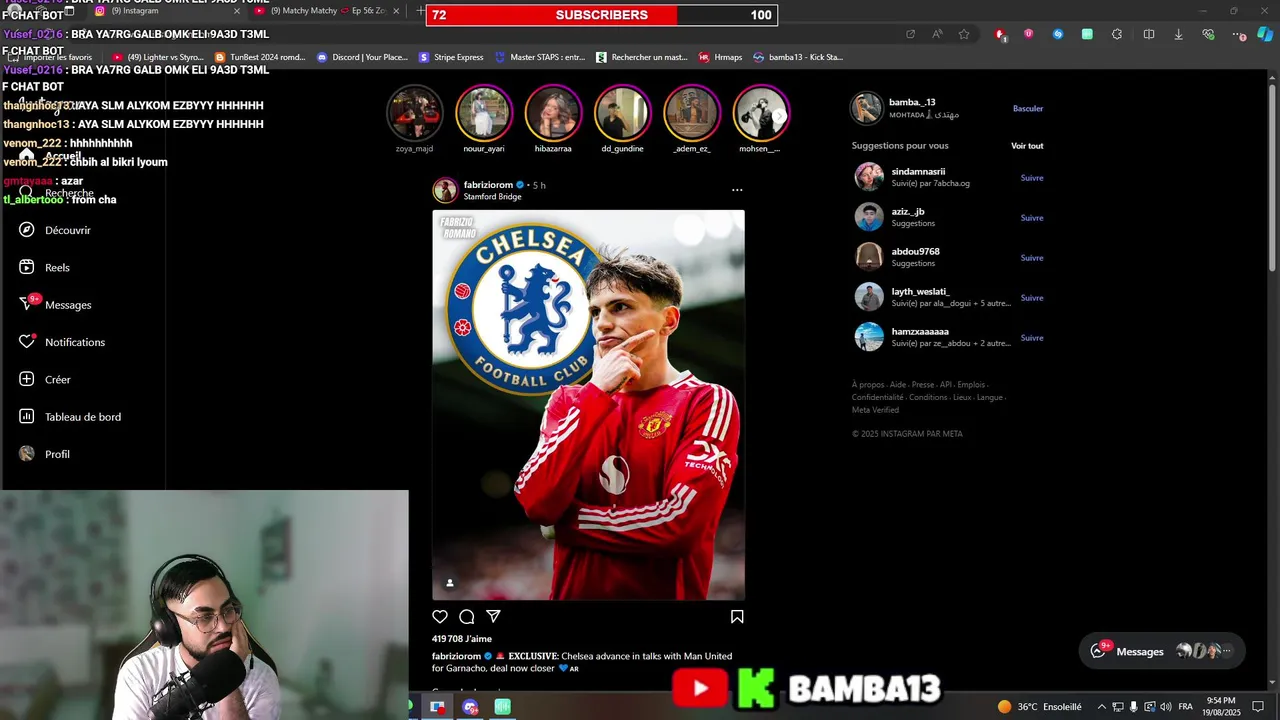Show tagged people icon on the photo
Screen dimensions: 1280x720
450,583
